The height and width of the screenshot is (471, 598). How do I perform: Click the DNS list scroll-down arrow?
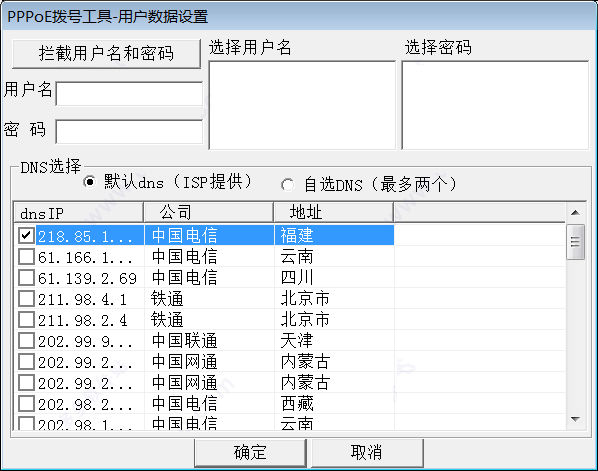coord(575,419)
